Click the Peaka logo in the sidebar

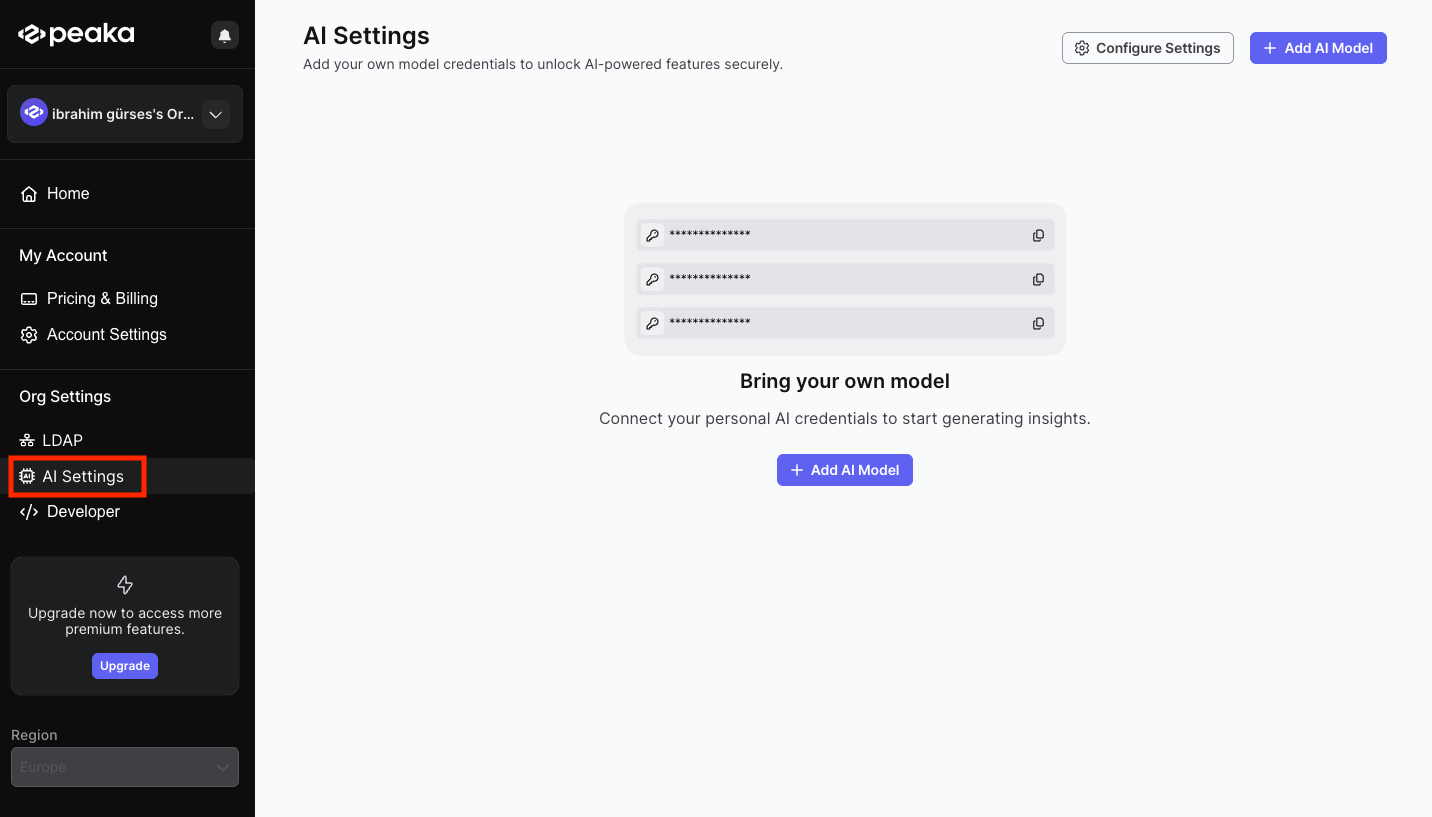click(76, 34)
